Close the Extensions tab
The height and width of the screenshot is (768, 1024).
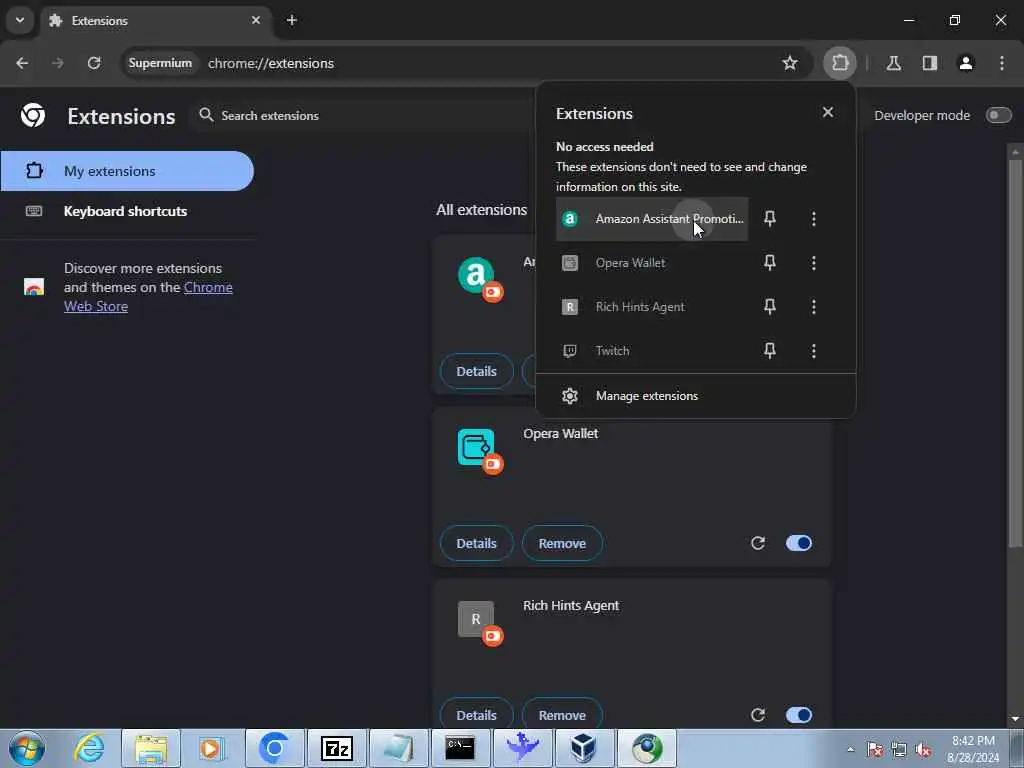pos(256,20)
